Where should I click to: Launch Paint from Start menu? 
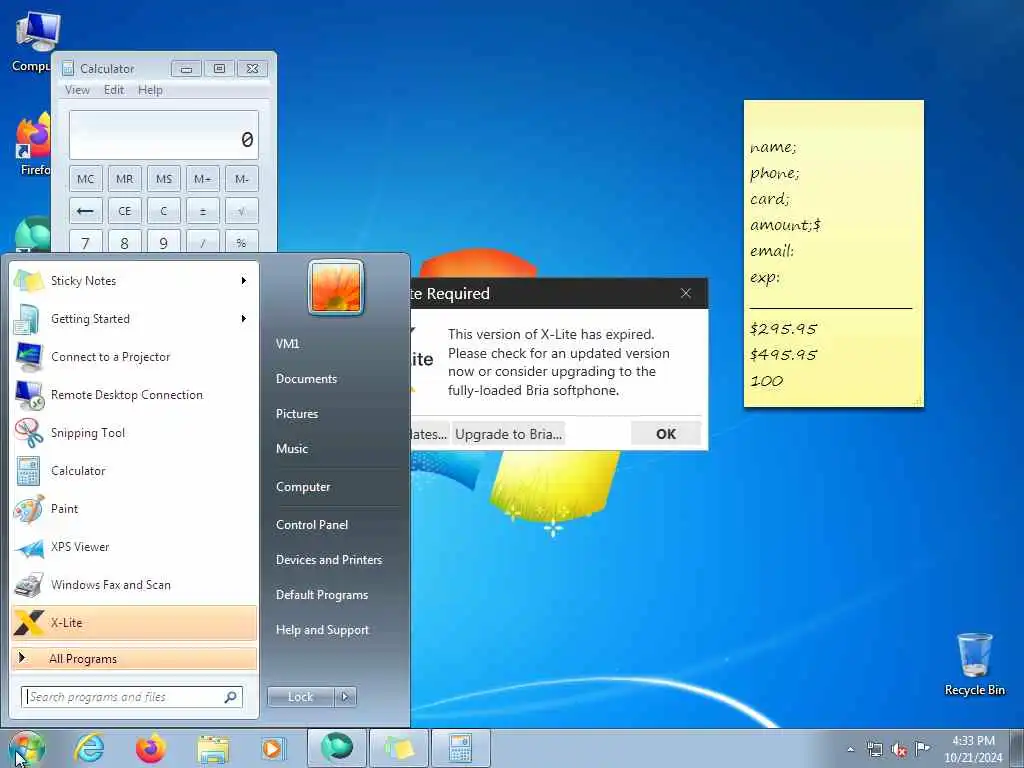(134, 509)
